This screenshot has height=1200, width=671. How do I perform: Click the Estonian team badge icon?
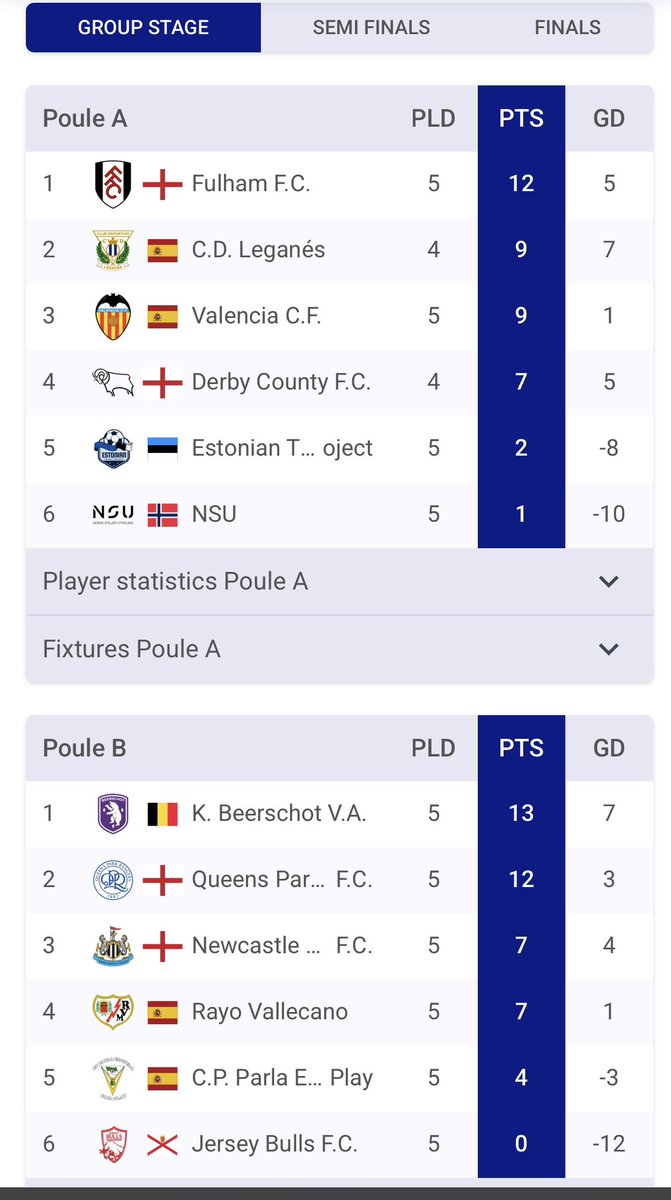pos(113,448)
